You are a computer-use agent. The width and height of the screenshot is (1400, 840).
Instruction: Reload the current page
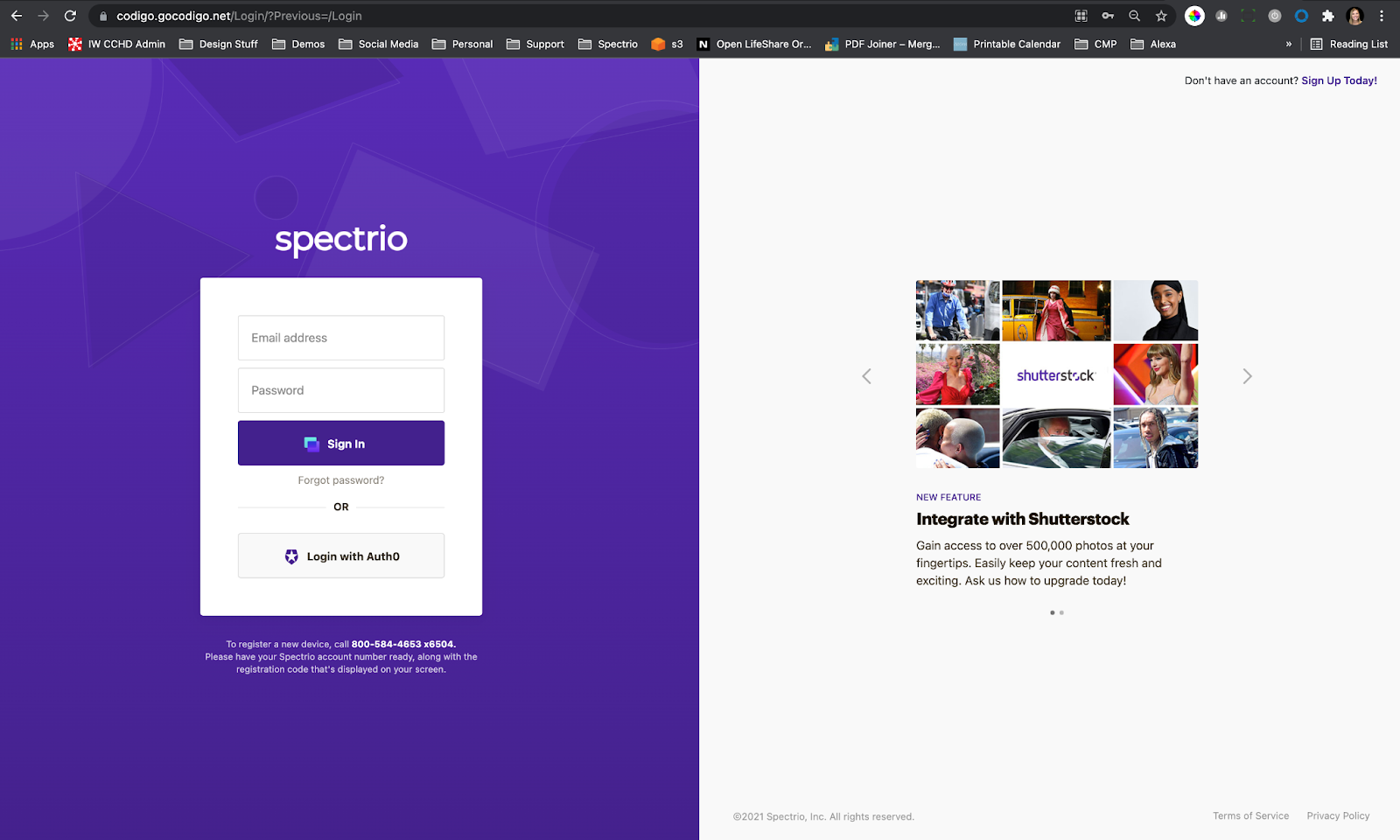(70, 16)
